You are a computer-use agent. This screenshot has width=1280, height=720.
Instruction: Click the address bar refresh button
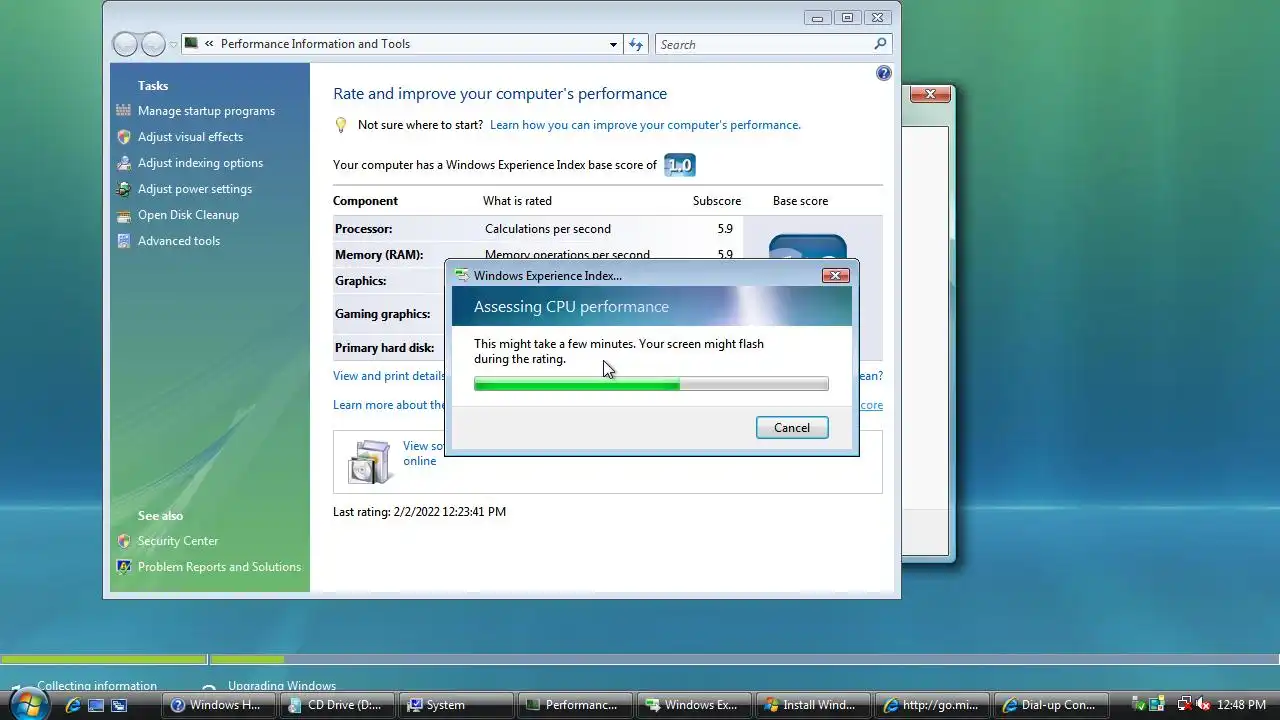(636, 44)
